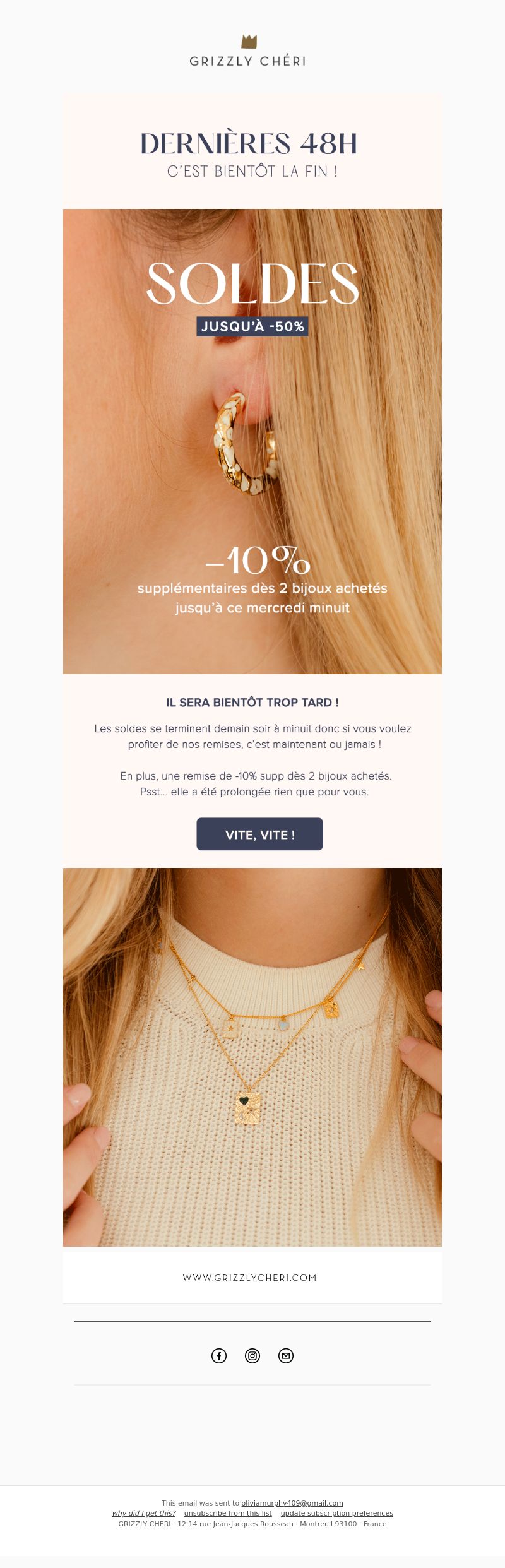
Task: Click IL SERA BIENTÔT TROP TARD heading
Action: (252, 703)
